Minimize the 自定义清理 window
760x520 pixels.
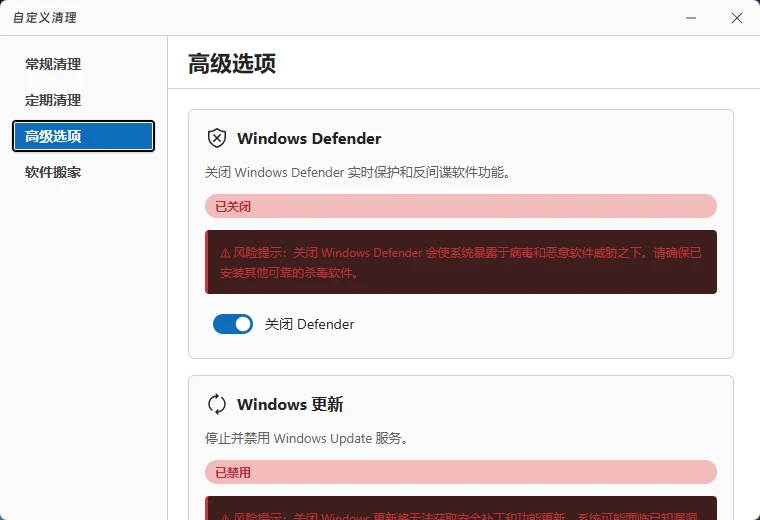pos(691,18)
